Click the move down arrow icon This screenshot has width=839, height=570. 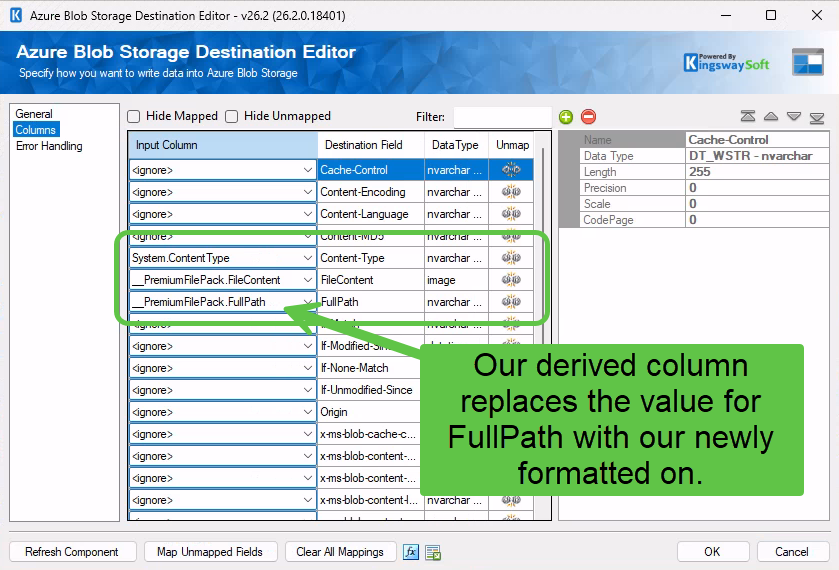(x=794, y=116)
